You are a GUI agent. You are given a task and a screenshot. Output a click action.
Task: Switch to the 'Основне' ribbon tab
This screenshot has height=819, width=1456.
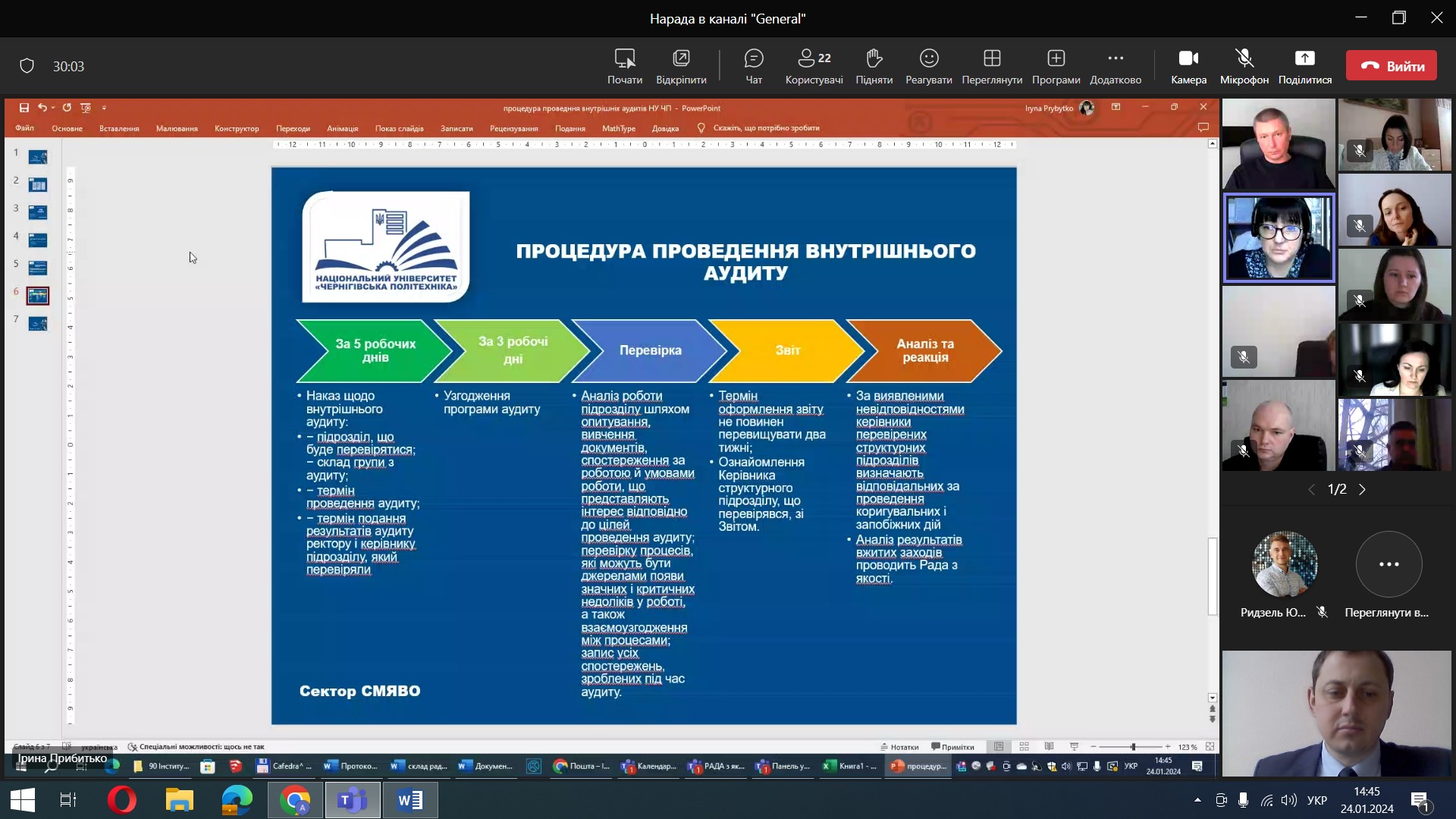tap(67, 128)
